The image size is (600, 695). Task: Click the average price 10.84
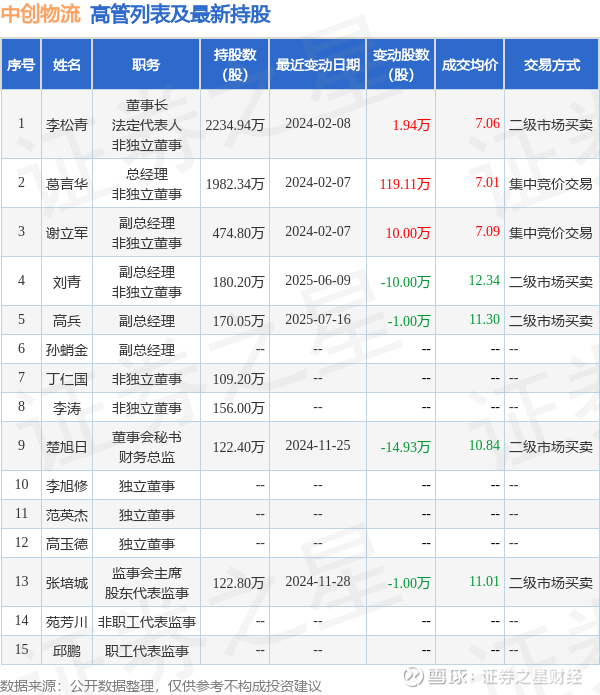(x=484, y=445)
